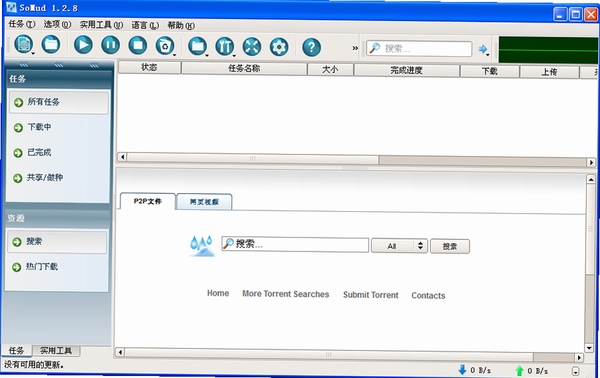Click the blue go arrow beside toolbar search
This screenshot has height=378, width=600.
coord(483,49)
